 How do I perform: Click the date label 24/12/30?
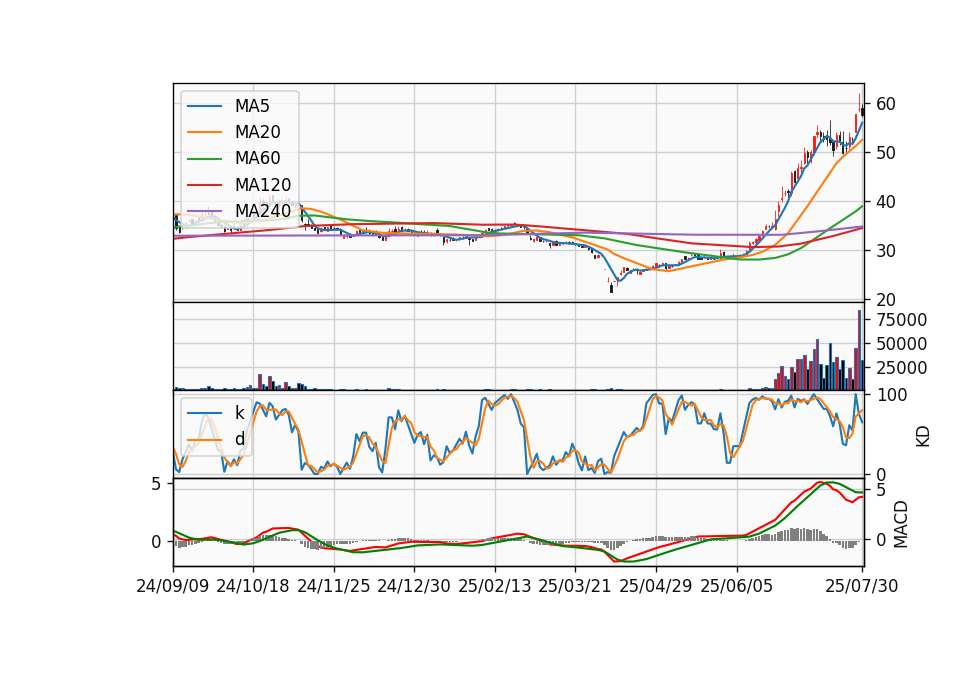tap(414, 586)
